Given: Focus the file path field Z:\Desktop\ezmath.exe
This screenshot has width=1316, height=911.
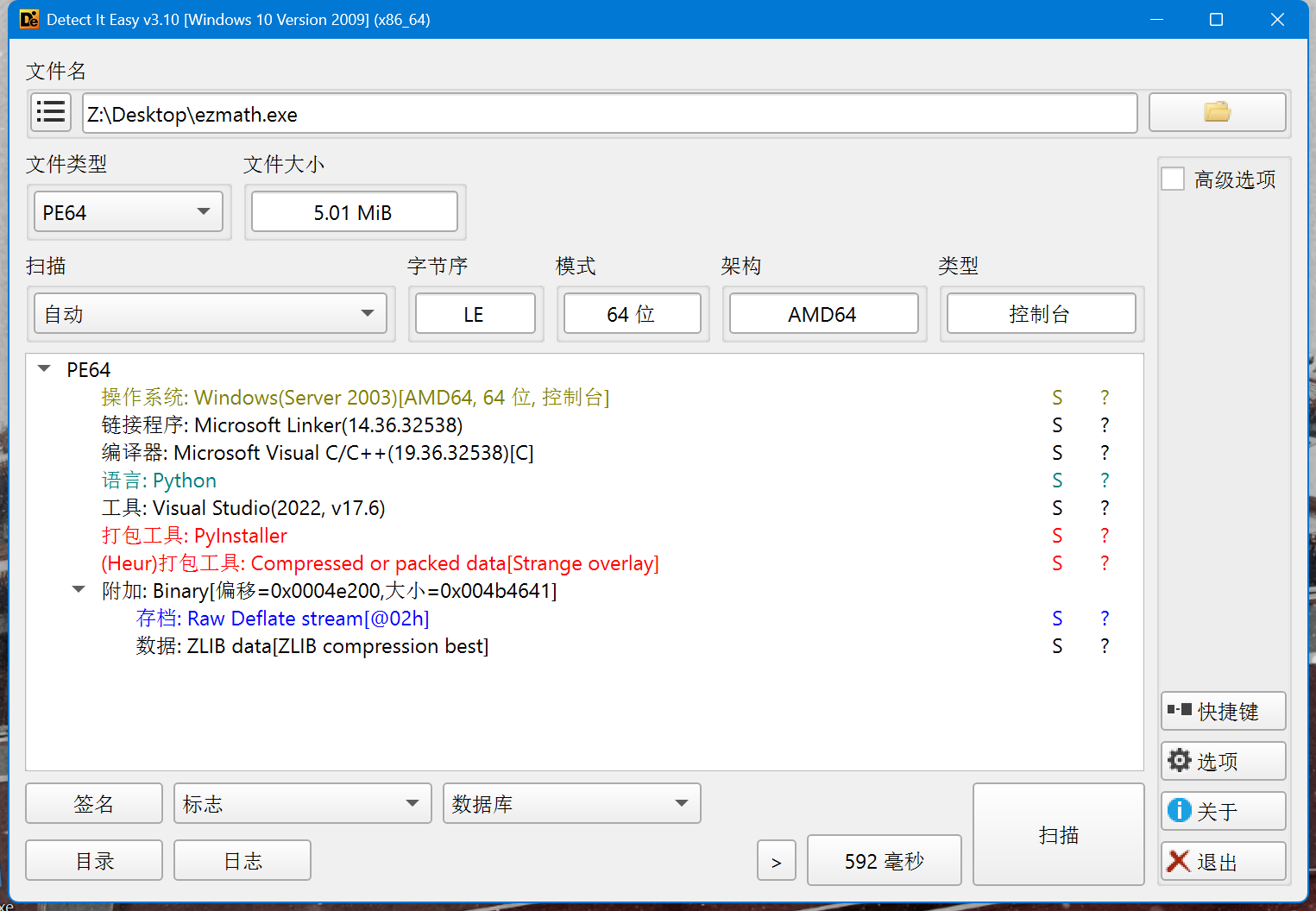Looking at the screenshot, I should click(609, 113).
